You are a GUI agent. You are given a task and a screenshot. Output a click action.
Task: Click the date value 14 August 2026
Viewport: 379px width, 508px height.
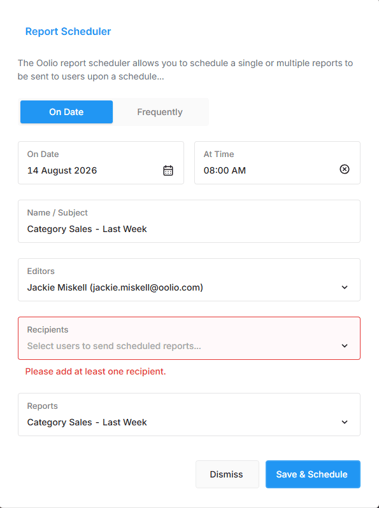(62, 171)
